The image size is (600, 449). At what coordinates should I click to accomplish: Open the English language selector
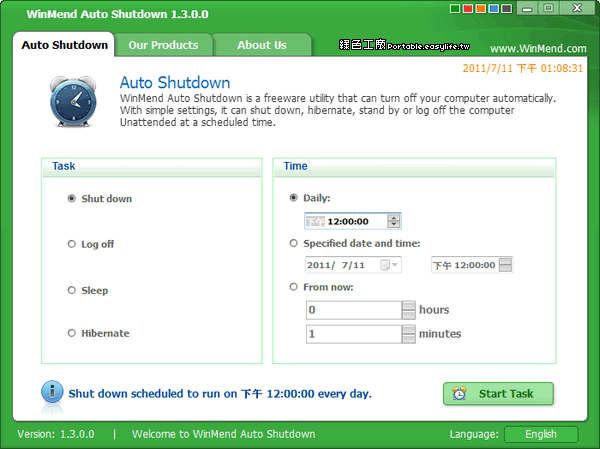coord(541,434)
